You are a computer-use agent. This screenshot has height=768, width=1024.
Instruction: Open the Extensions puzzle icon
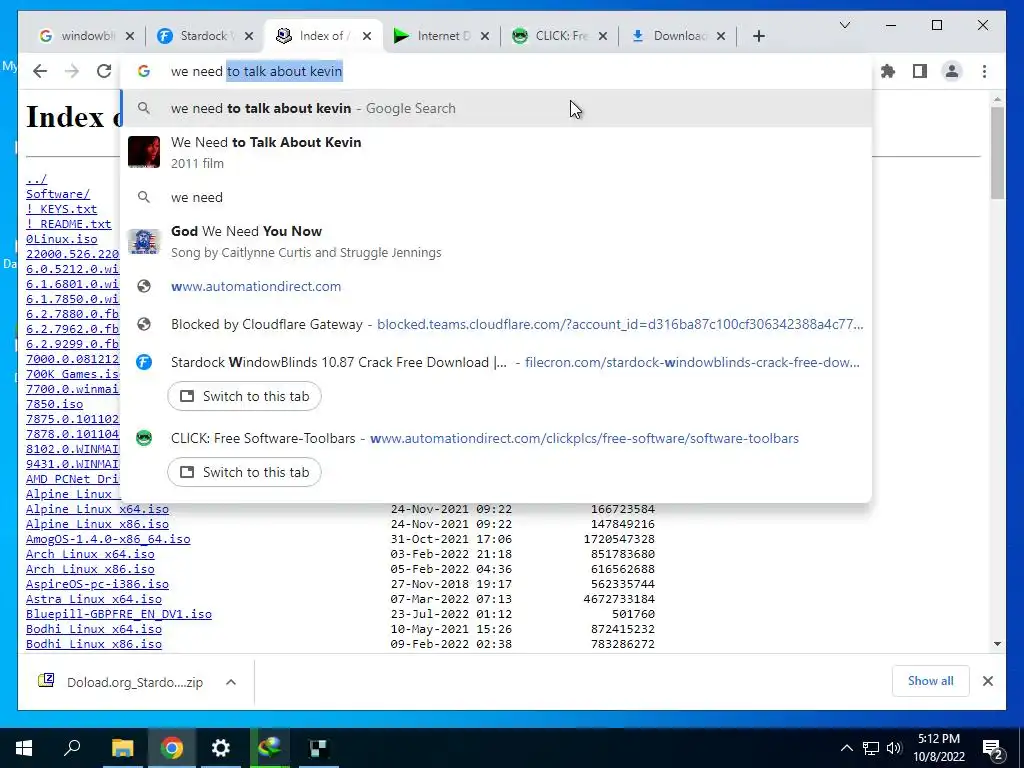pyautogui.click(x=888, y=71)
